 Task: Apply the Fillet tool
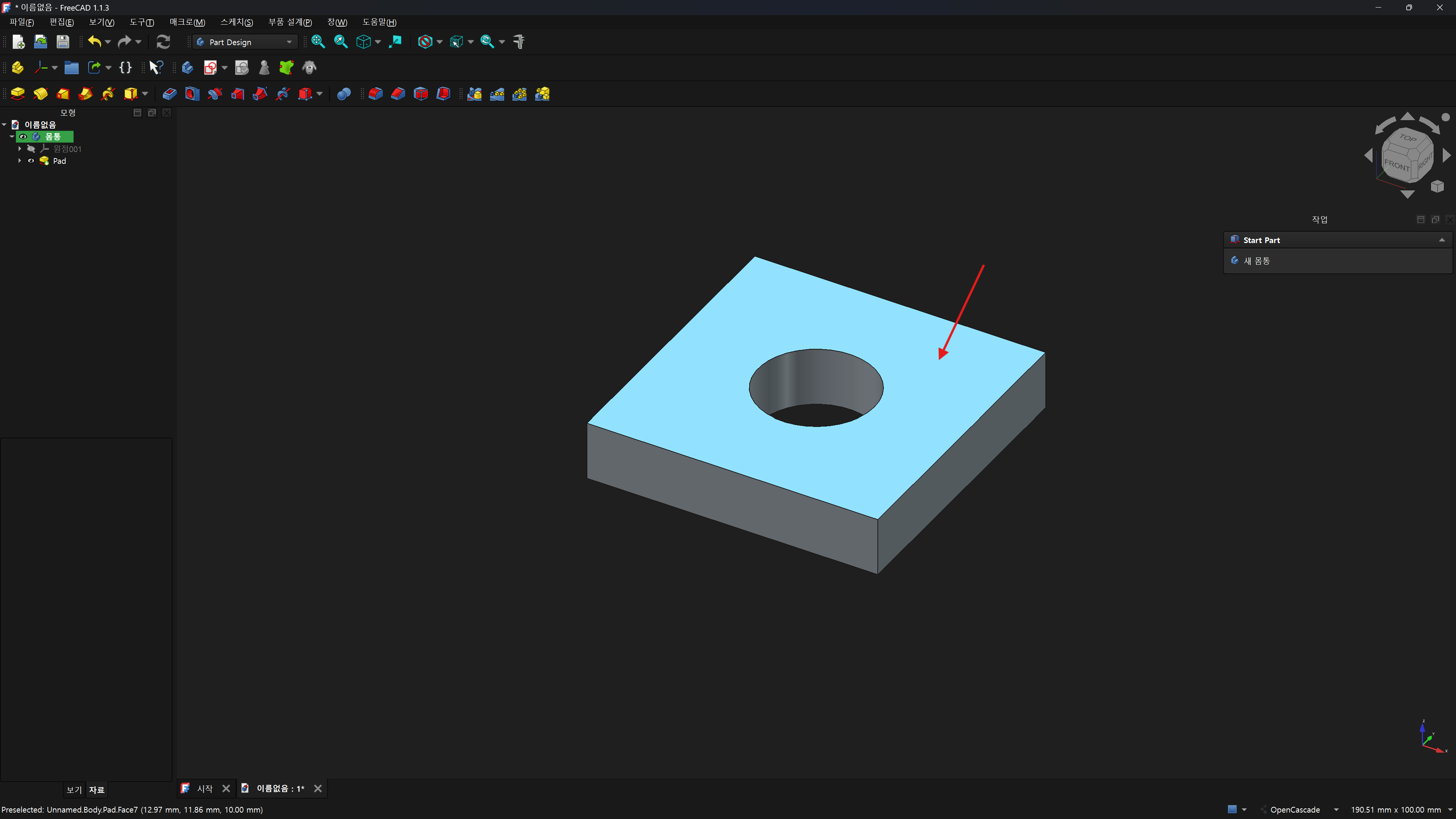375,94
